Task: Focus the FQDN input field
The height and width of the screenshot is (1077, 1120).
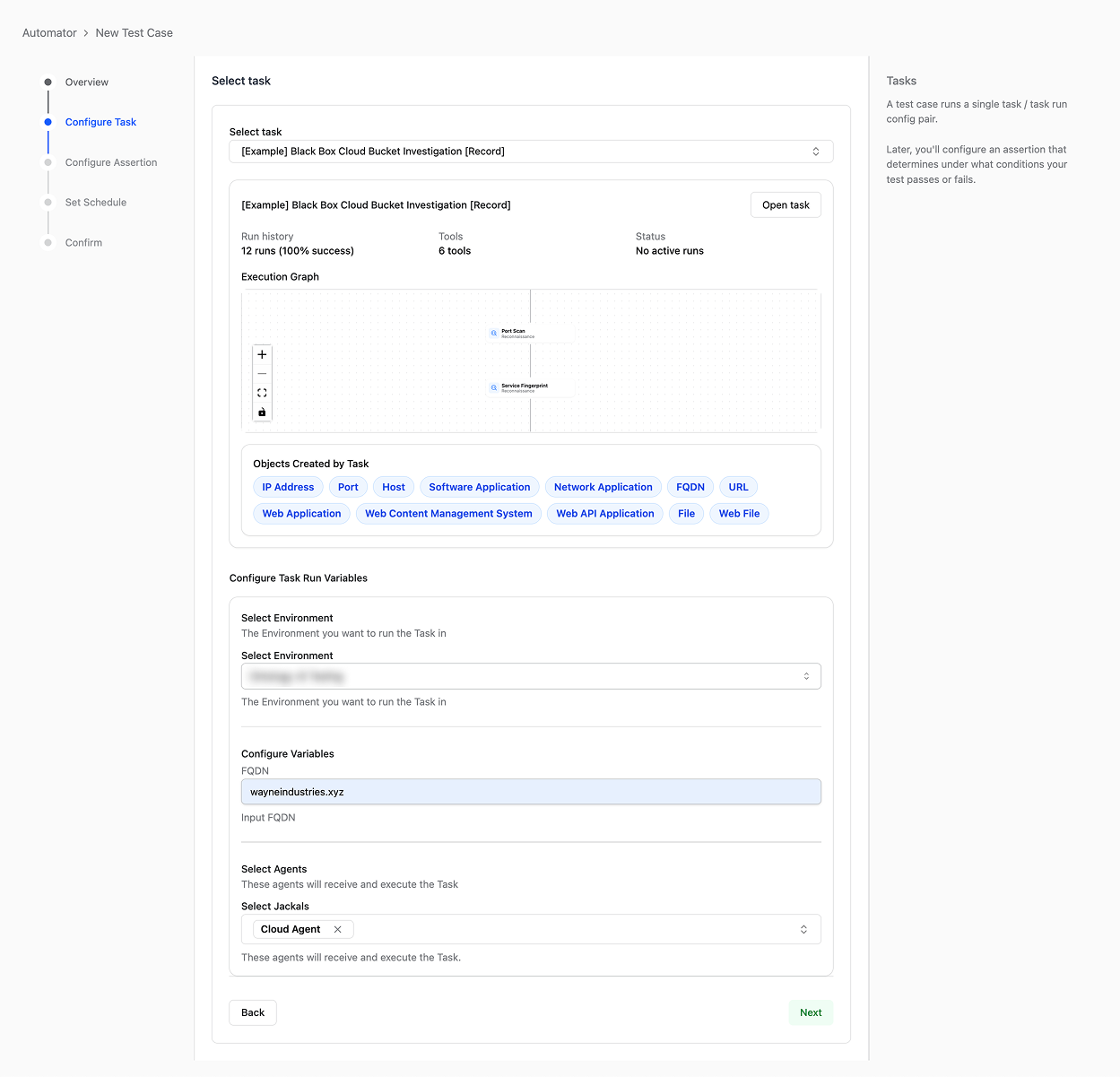Action: (531, 792)
